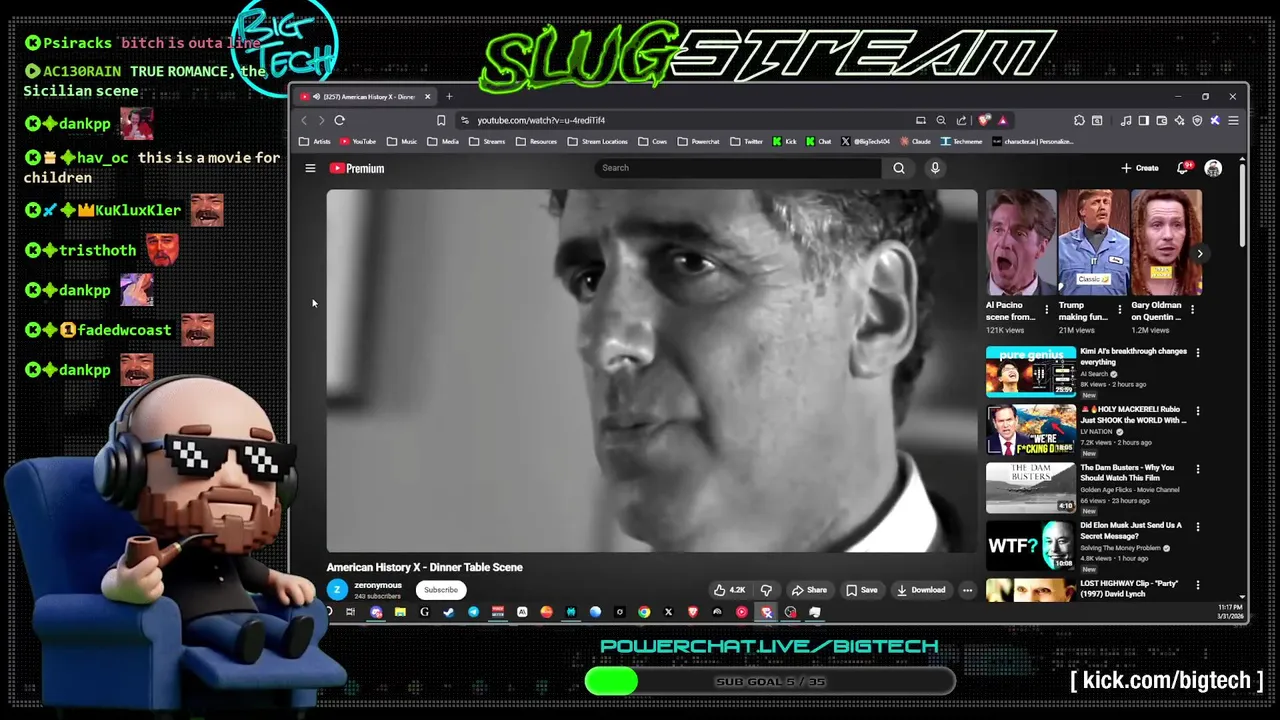Share the video using the Share button

tap(808, 590)
